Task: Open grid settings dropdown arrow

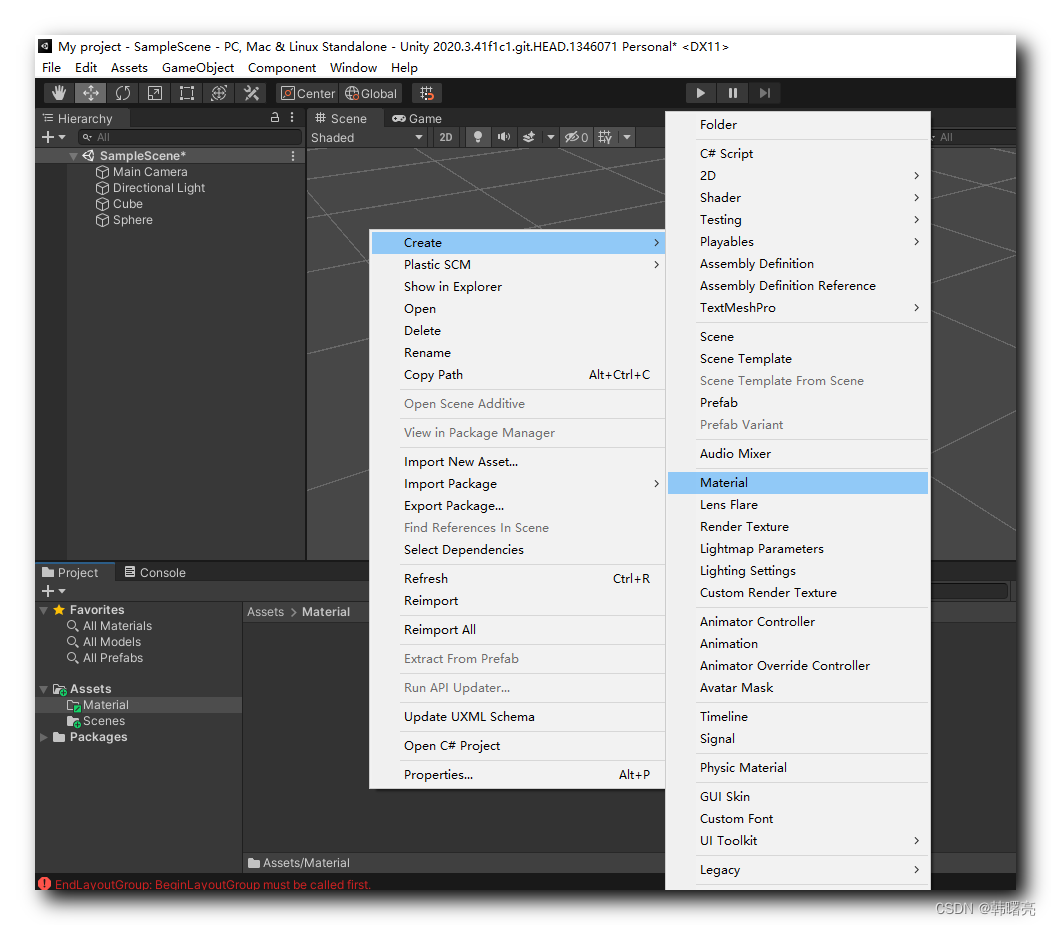Action: tap(627, 137)
